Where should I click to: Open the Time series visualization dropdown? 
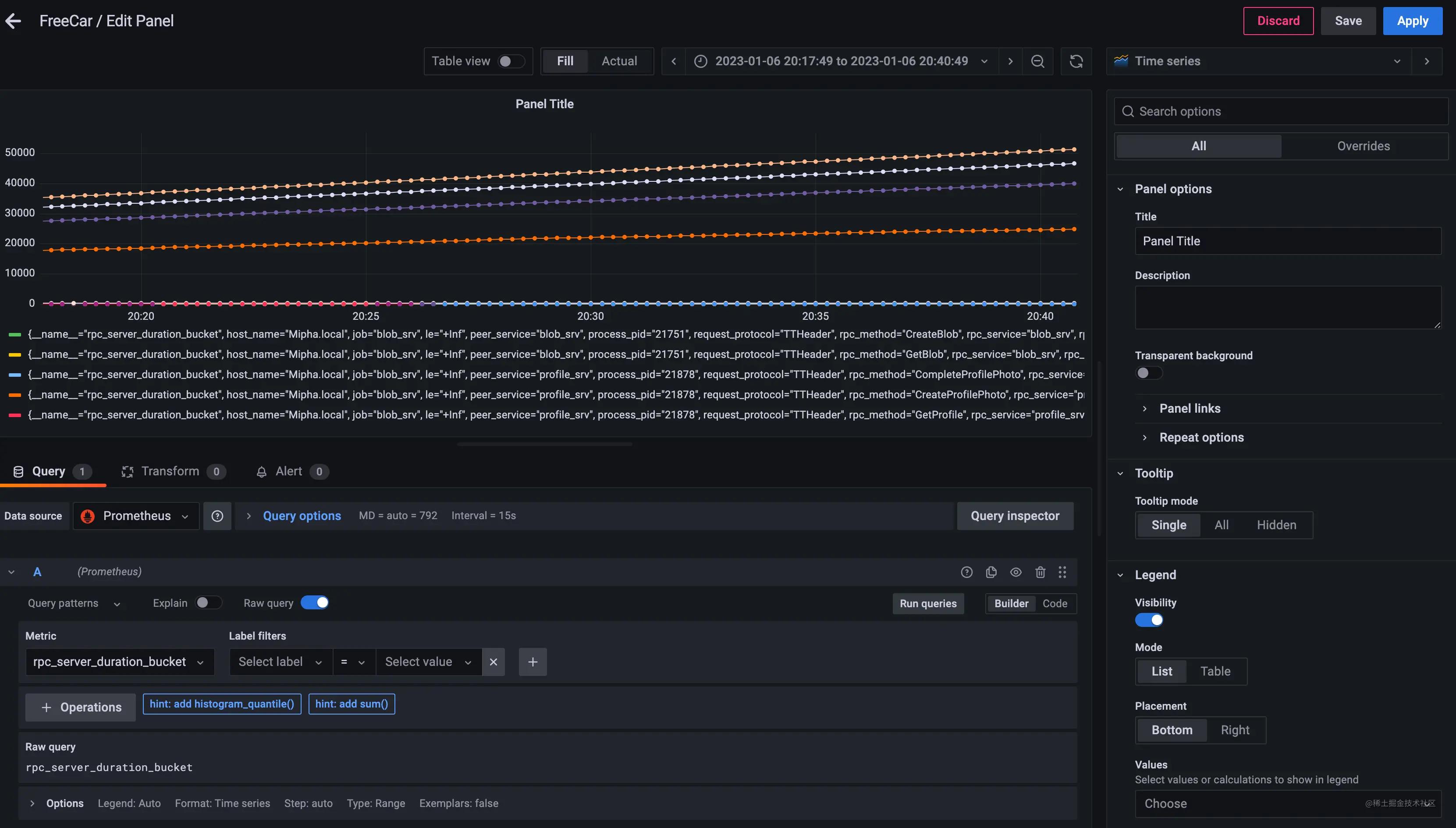[x=1258, y=61]
